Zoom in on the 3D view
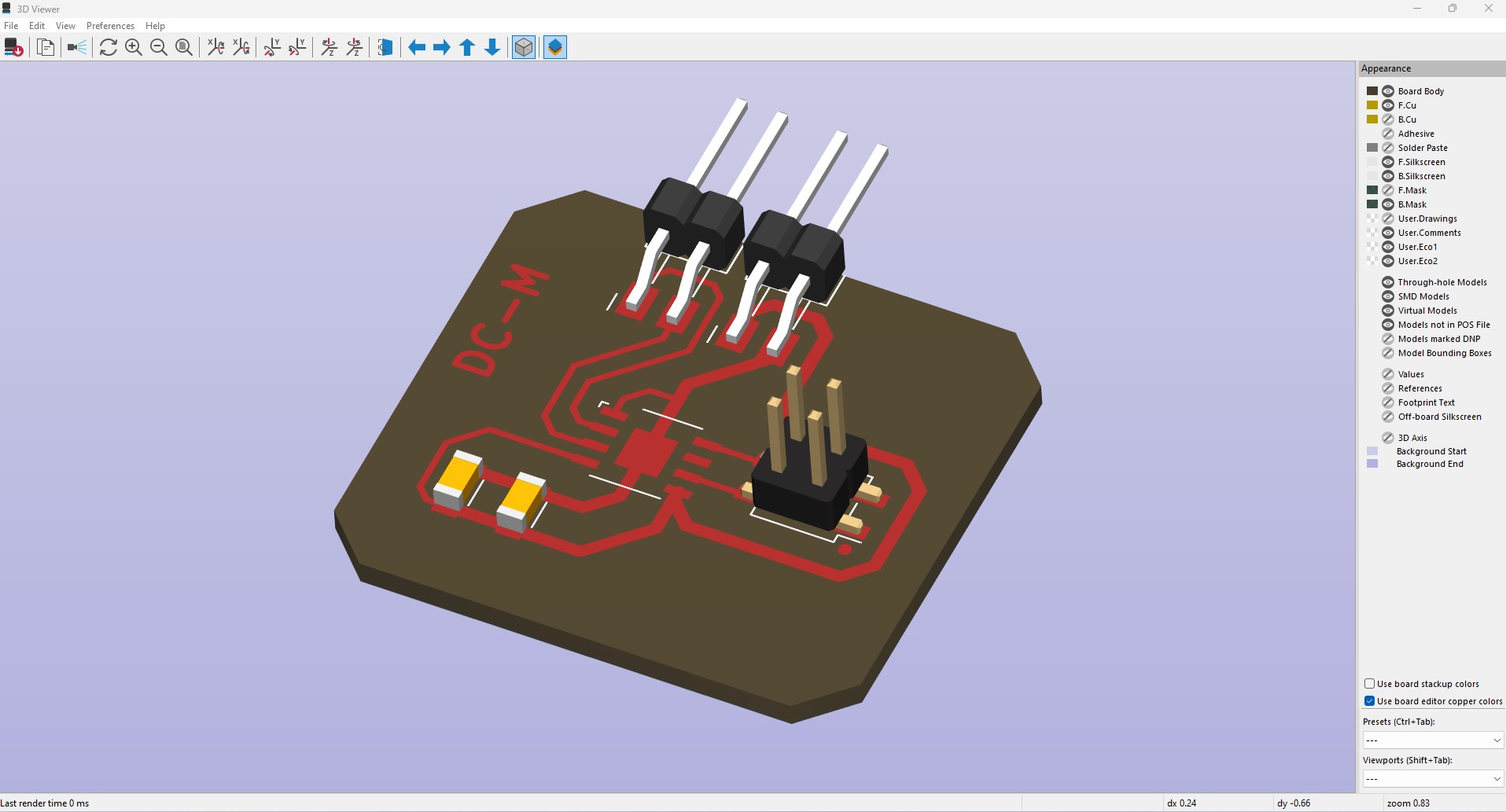The image size is (1506, 812). click(x=134, y=47)
